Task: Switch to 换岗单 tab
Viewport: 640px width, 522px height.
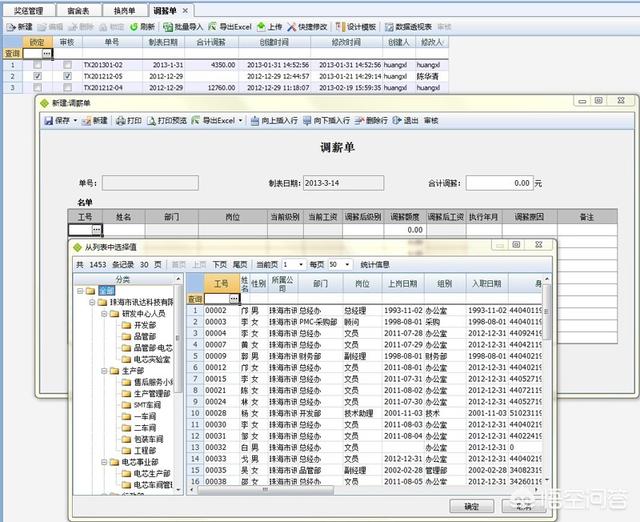Action: coord(124,9)
